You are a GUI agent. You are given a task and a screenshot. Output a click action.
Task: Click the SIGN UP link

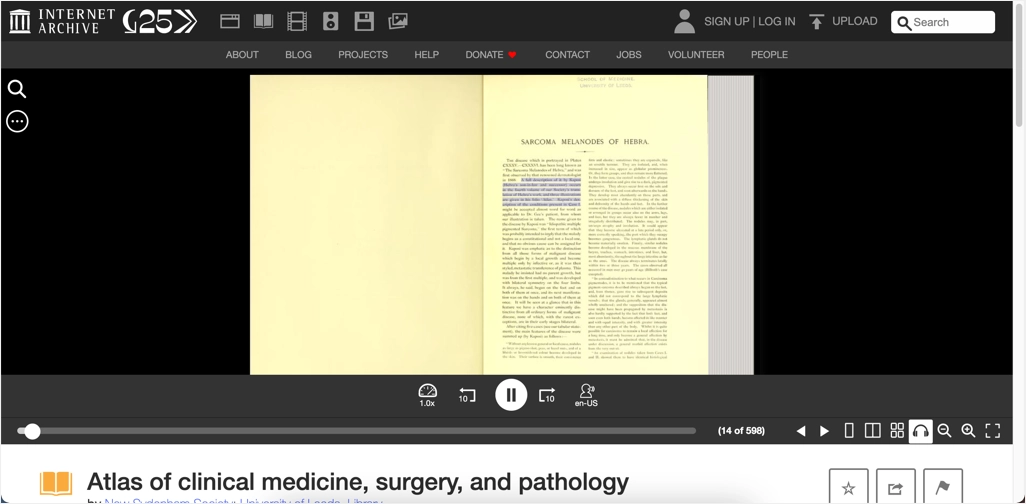(726, 22)
